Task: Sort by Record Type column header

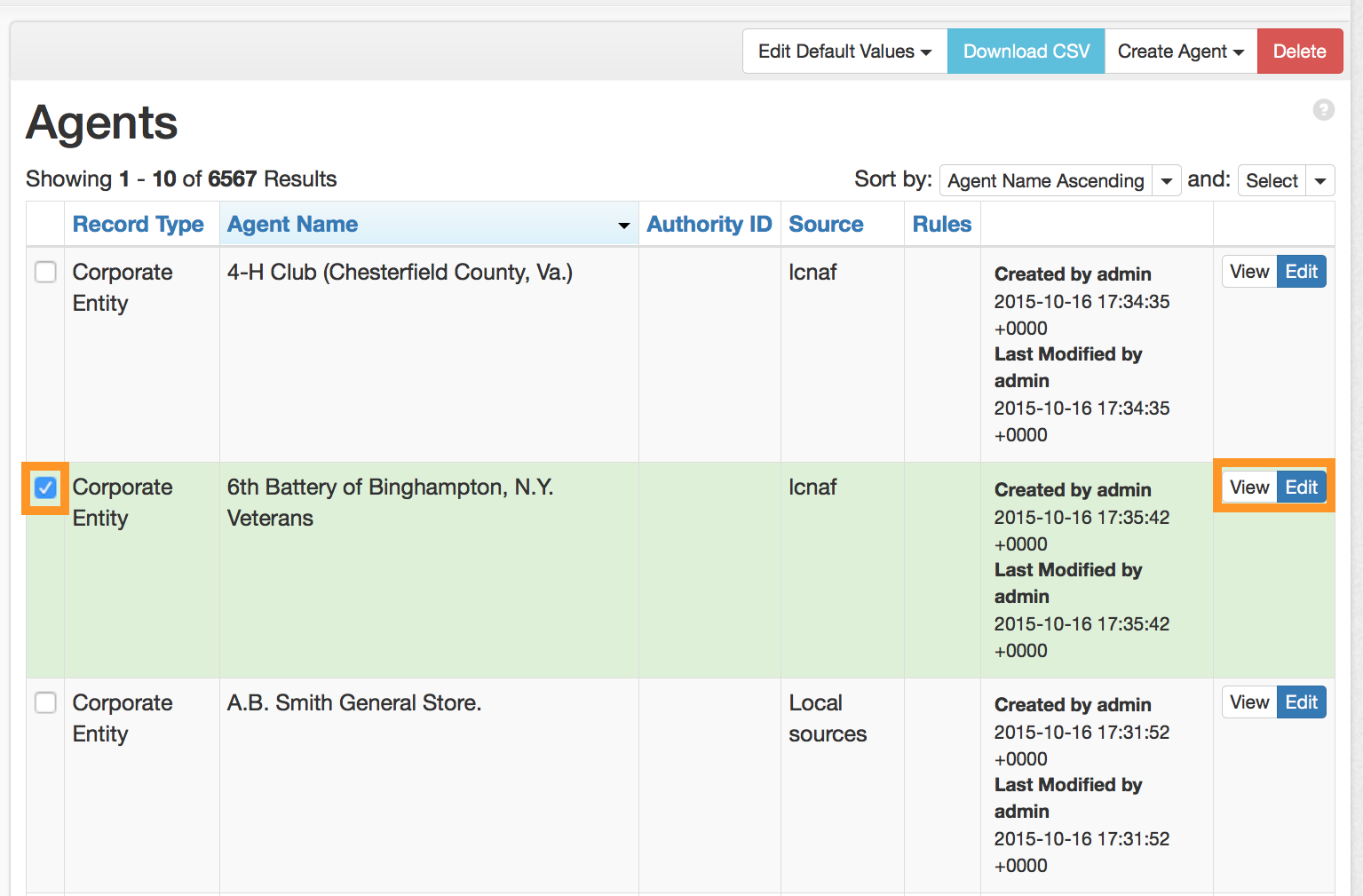Action: (138, 225)
